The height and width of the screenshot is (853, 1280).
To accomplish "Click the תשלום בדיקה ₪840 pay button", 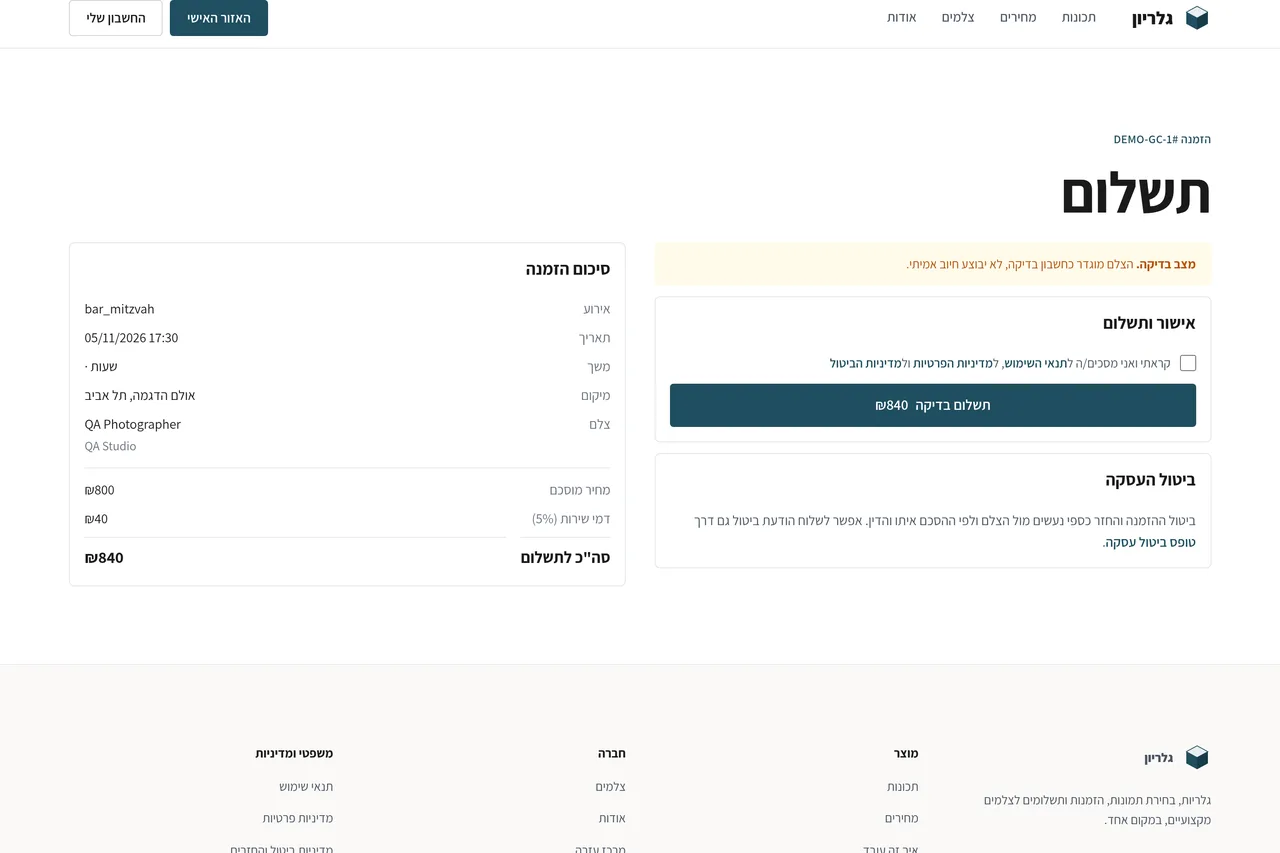I will (933, 405).
